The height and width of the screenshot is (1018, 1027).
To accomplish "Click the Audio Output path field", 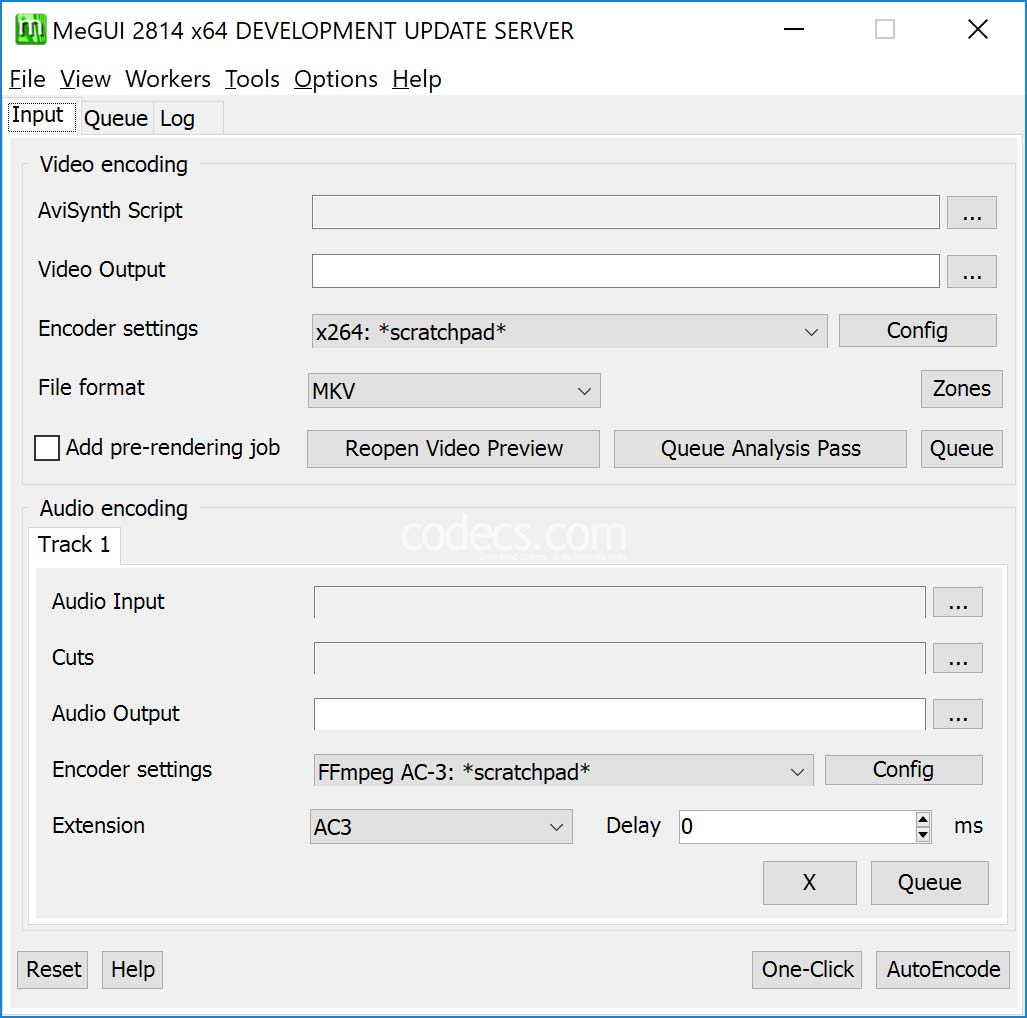I will 620,714.
